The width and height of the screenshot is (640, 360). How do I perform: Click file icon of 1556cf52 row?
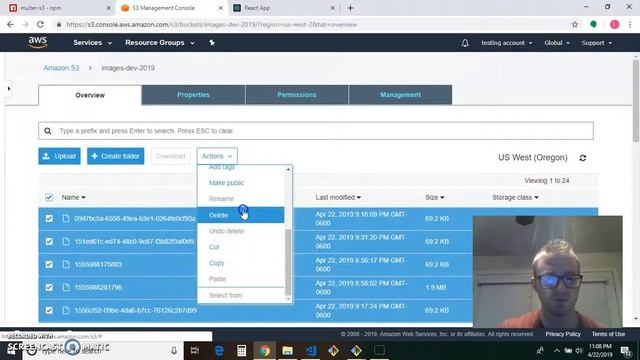point(66,310)
